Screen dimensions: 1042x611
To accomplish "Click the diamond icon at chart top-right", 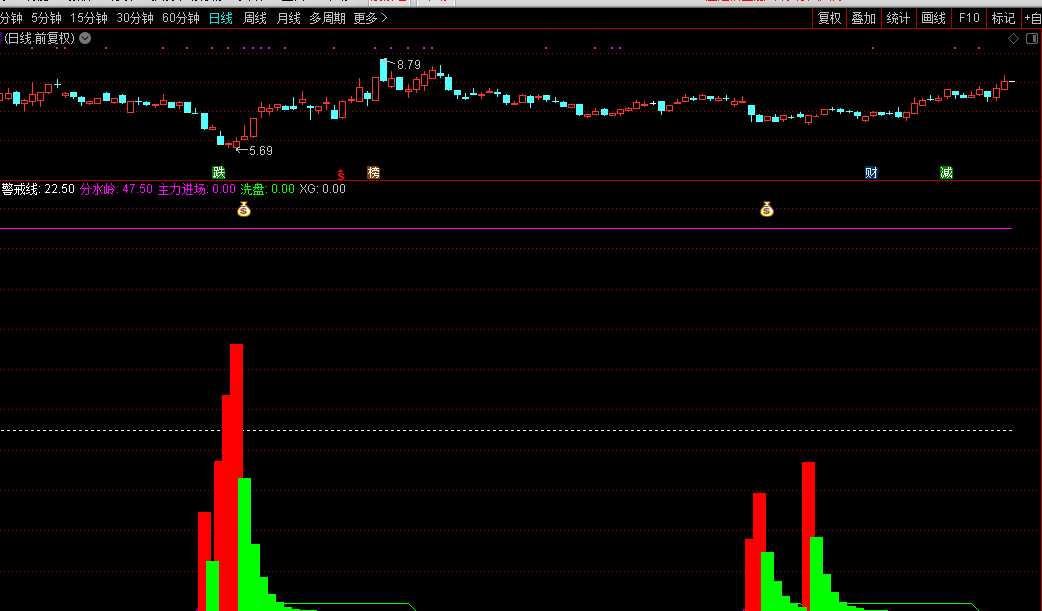I will pyautogui.click(x=1013, y=39).
